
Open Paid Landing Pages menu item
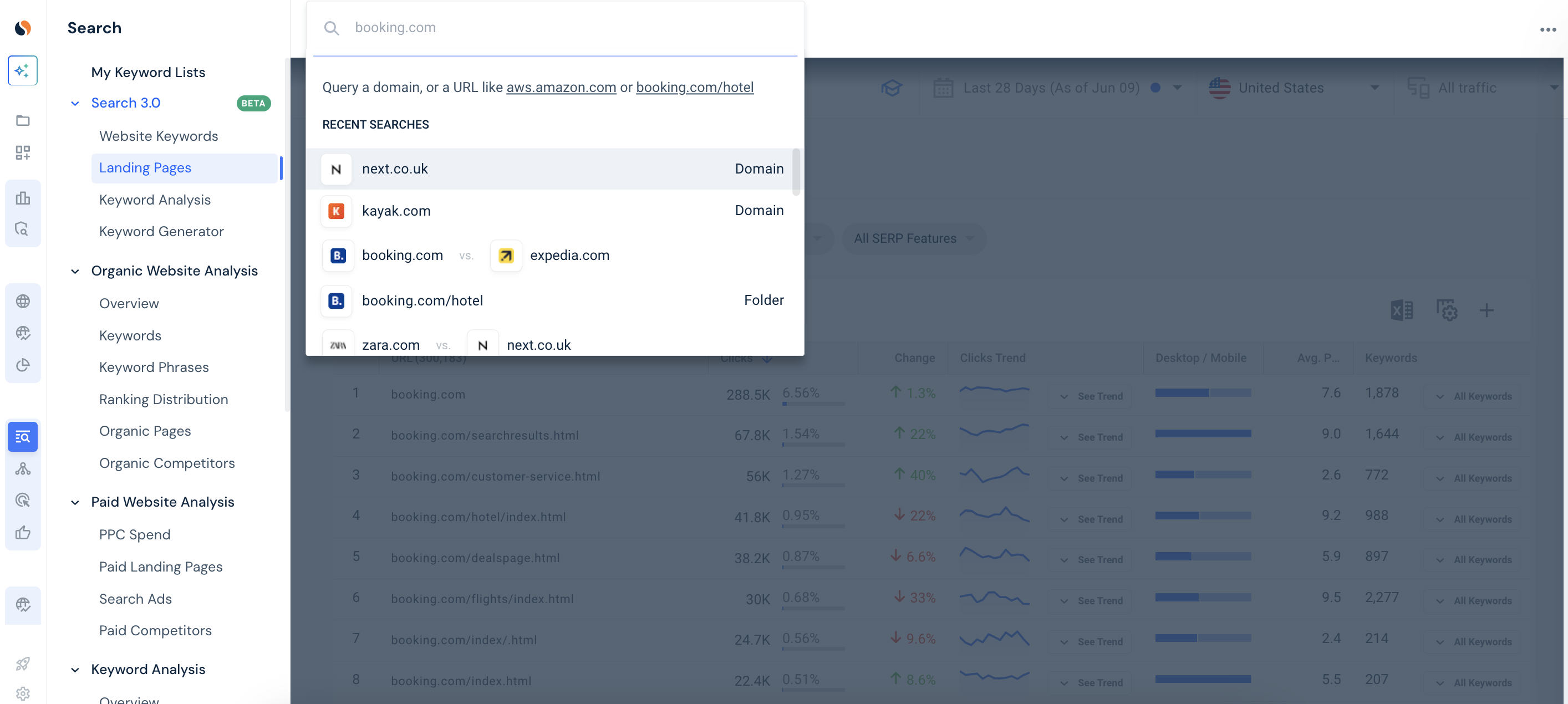pos(161,567)
